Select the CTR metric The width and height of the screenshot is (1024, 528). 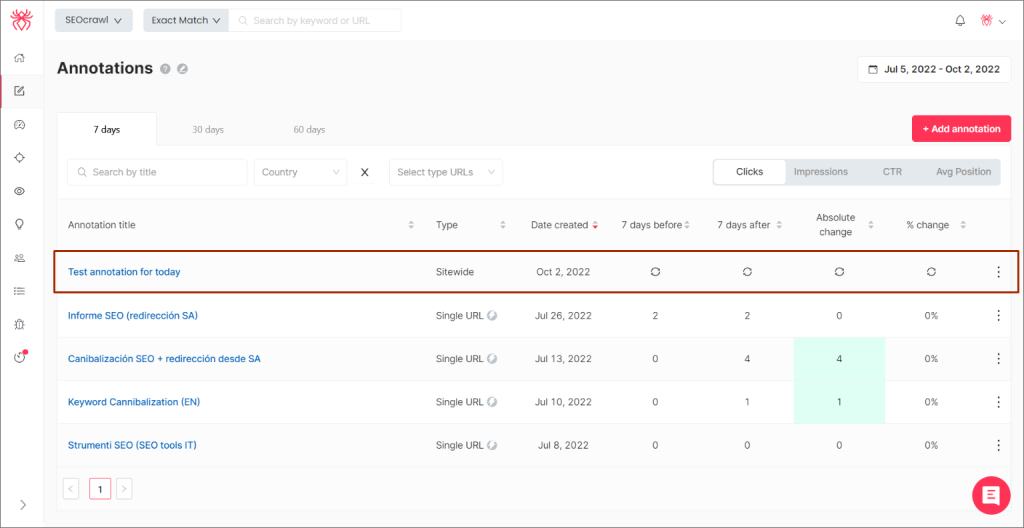pos(892,172)
